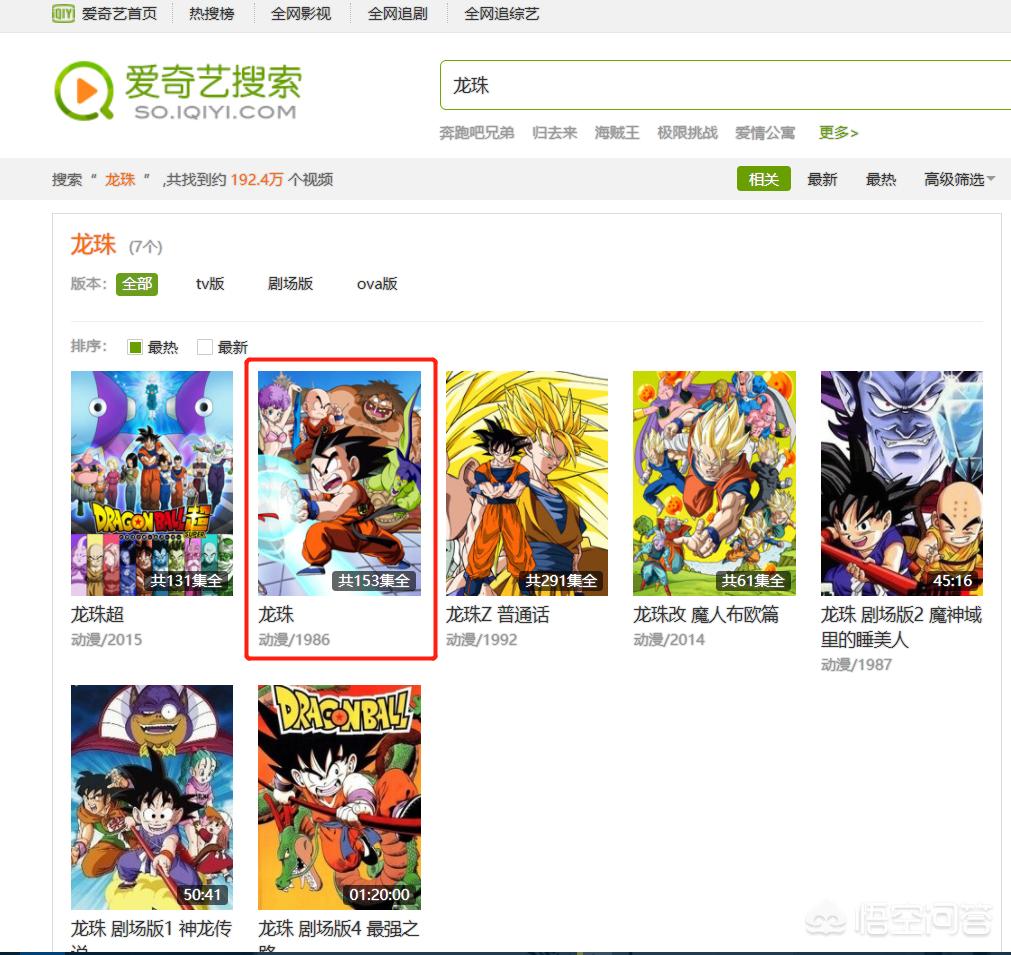Click the (7个) count text

pyautogui.click(x=146, y=247)
